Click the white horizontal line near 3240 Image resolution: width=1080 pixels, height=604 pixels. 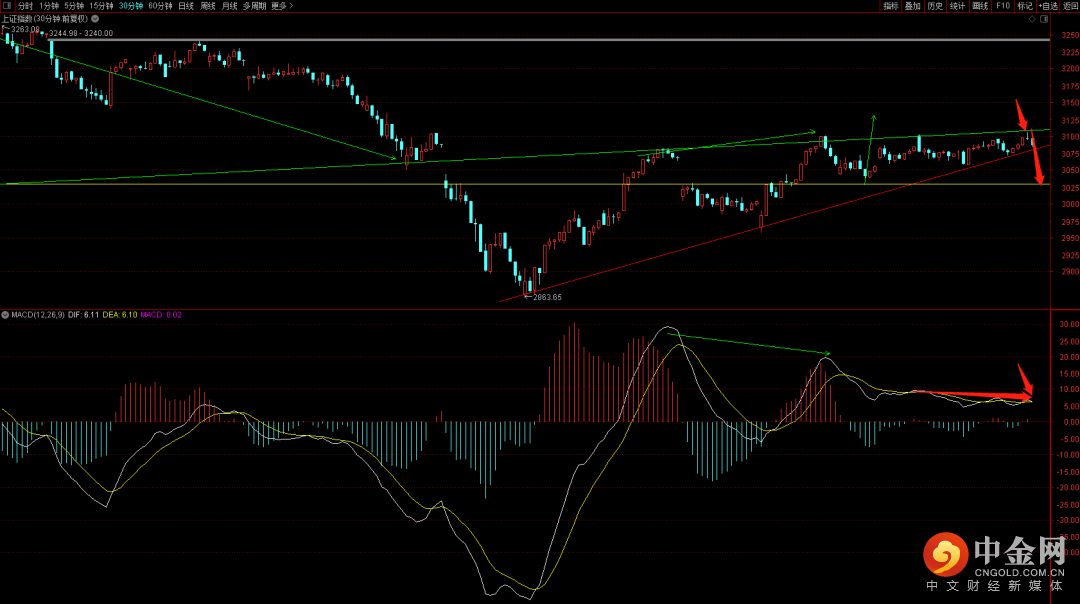(x=500, y=40)
